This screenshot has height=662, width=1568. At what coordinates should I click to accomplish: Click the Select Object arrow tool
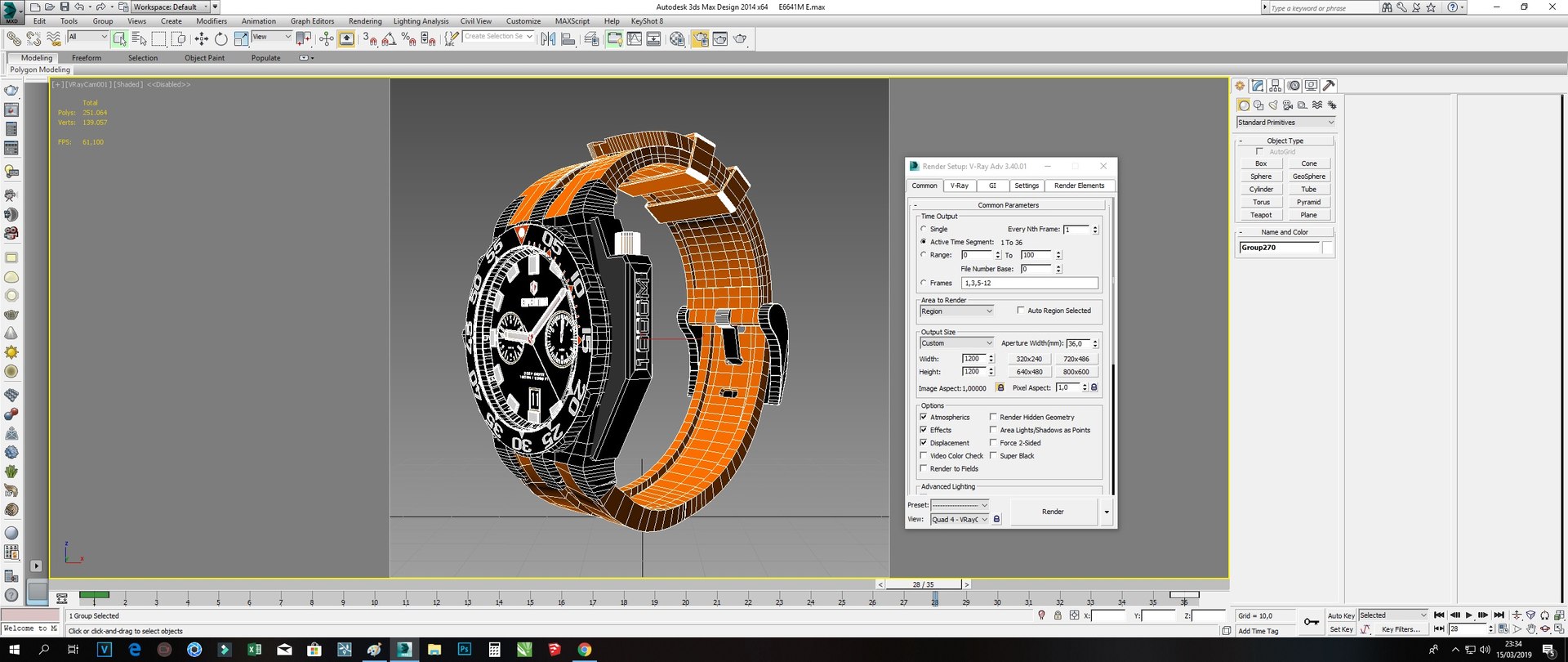coord(120,38)
